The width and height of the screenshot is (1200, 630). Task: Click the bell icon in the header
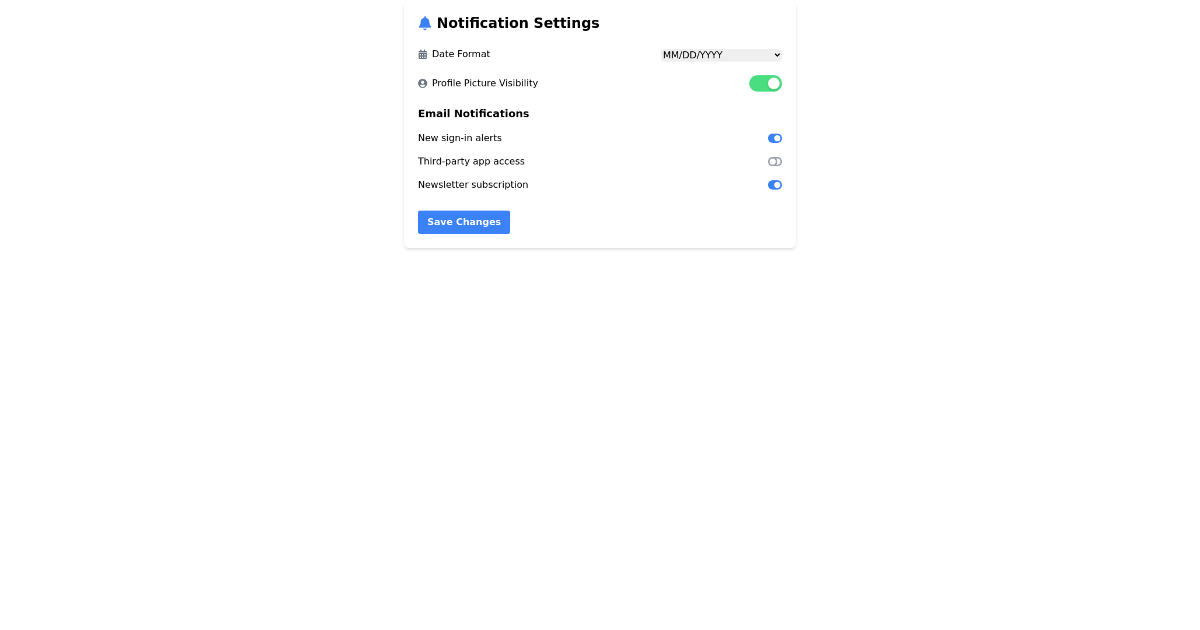424,22
